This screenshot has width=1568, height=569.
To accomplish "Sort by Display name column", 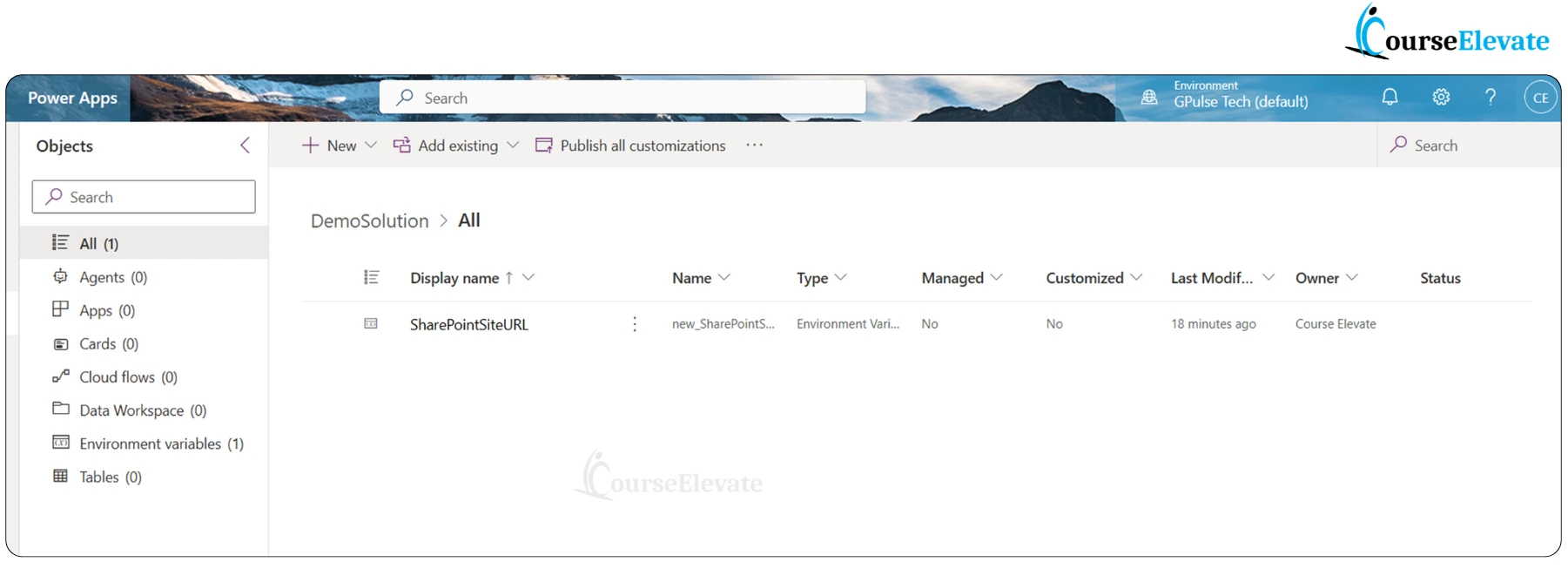I will point(454,278).
